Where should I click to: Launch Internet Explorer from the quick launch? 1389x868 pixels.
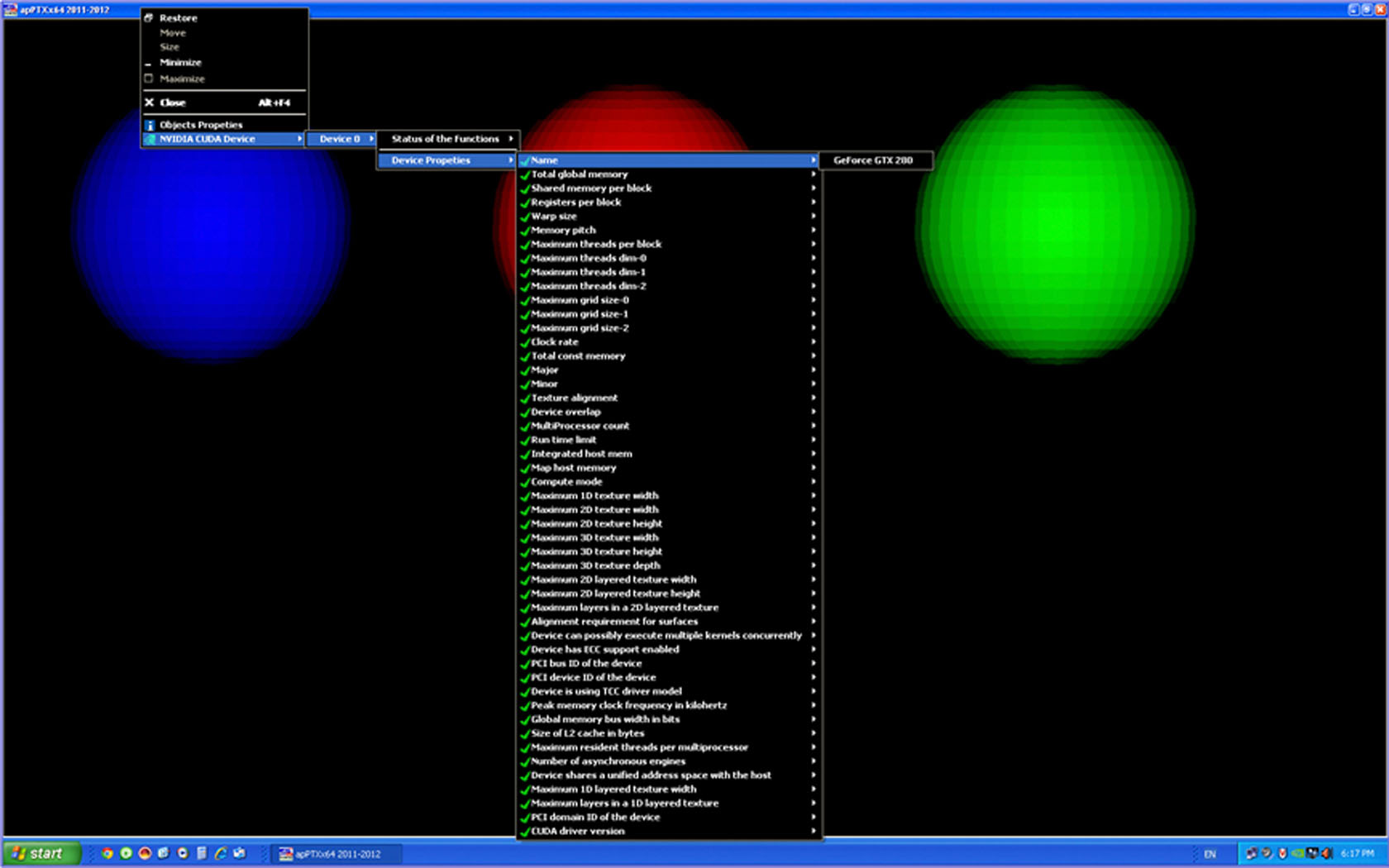pyautogui.click(x=221, y=853)
